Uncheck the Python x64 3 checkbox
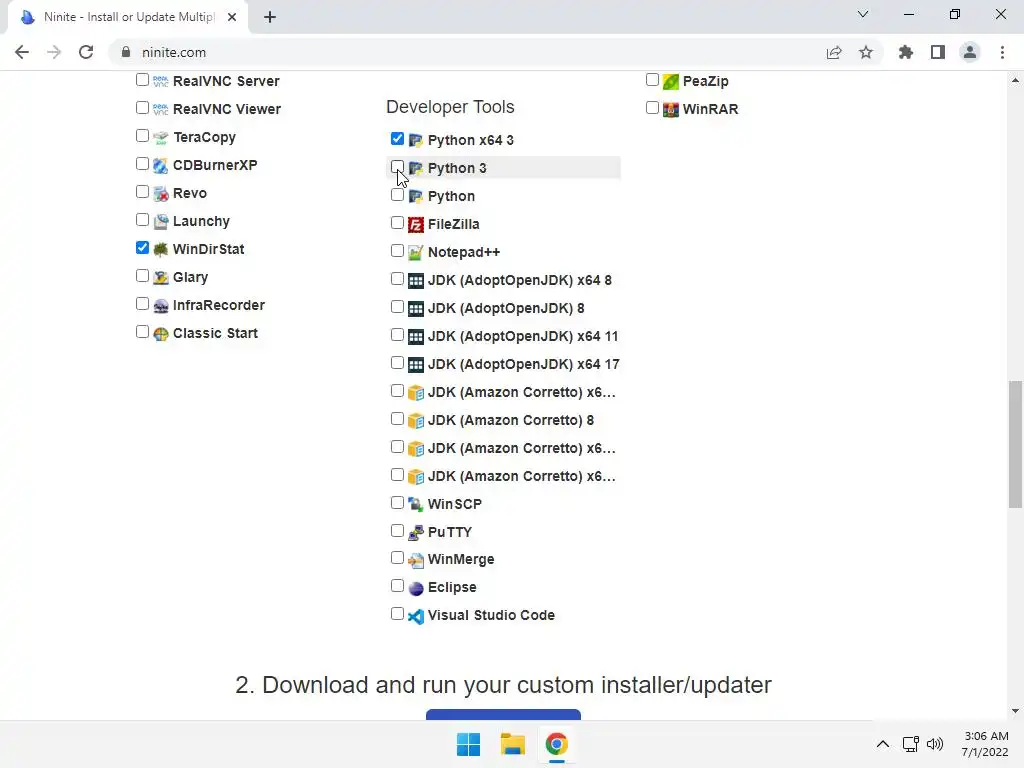 tap(397, 138)
